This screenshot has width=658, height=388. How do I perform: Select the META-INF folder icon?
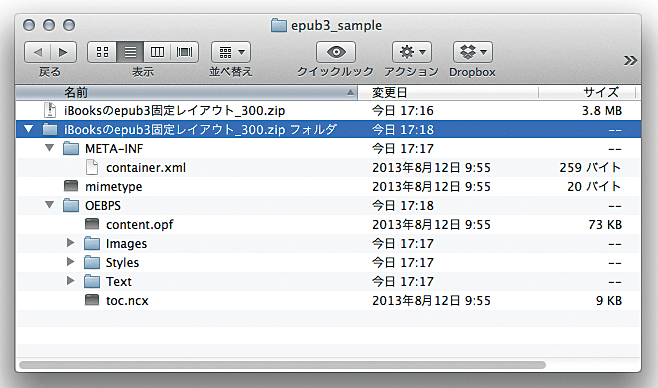click(71, 148)
